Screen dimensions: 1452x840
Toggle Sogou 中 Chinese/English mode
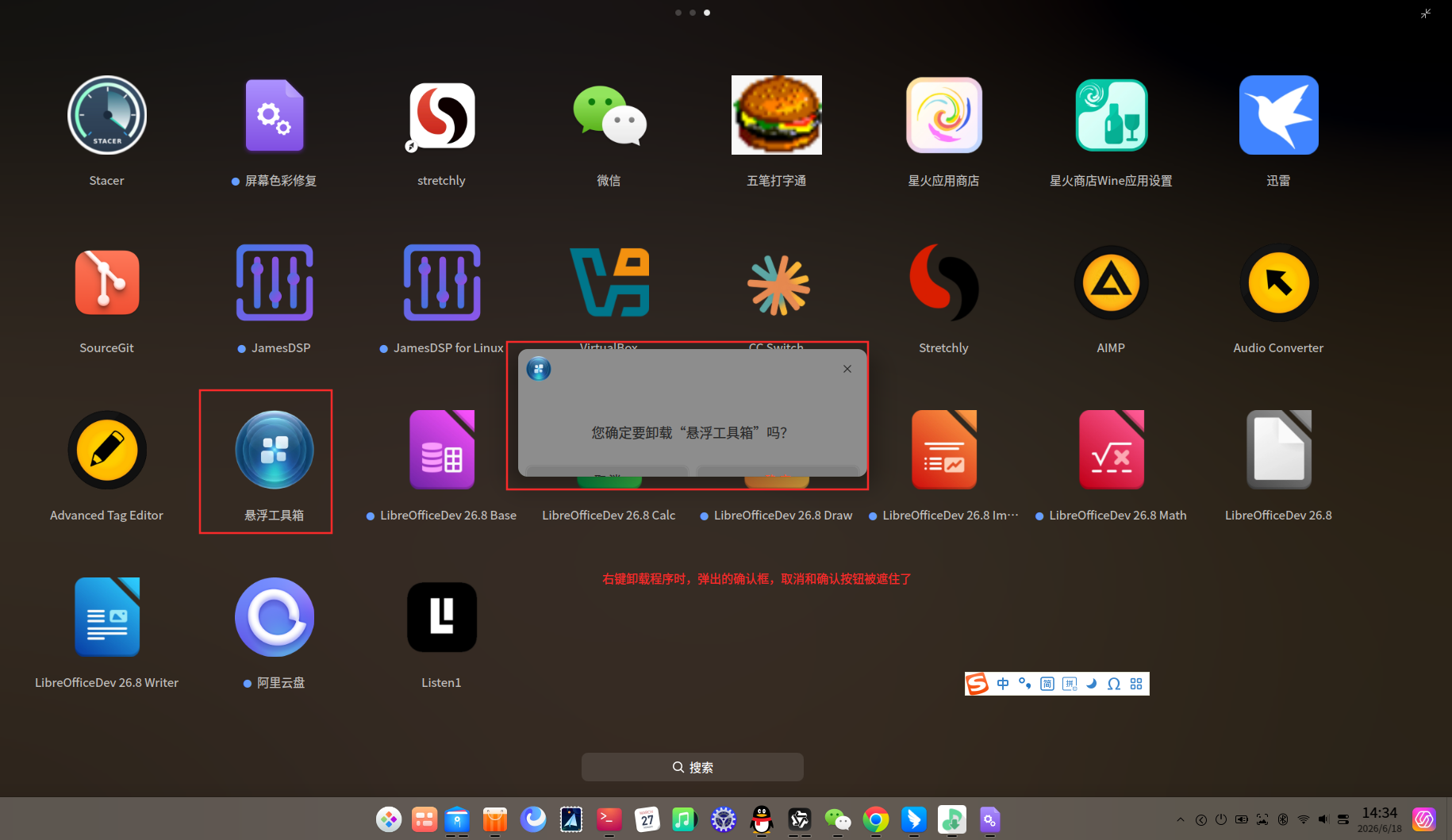pyautogui.click(x=1003, y=684)
